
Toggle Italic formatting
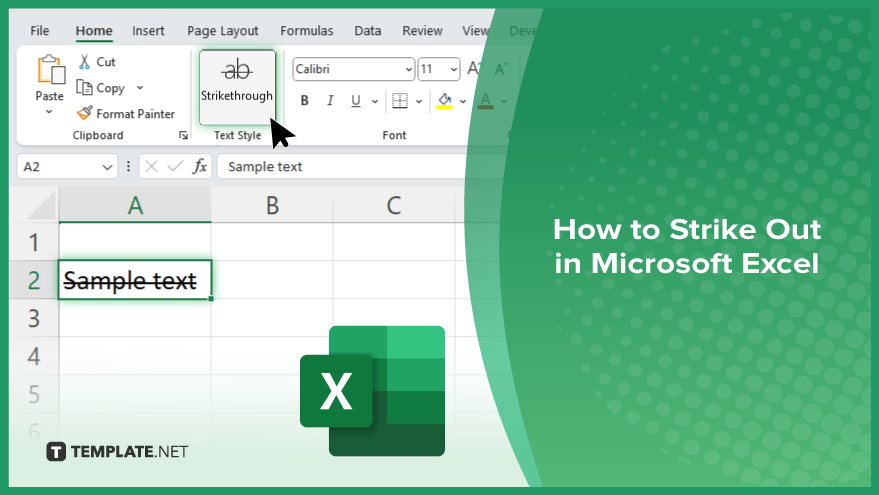click(330, 101)
